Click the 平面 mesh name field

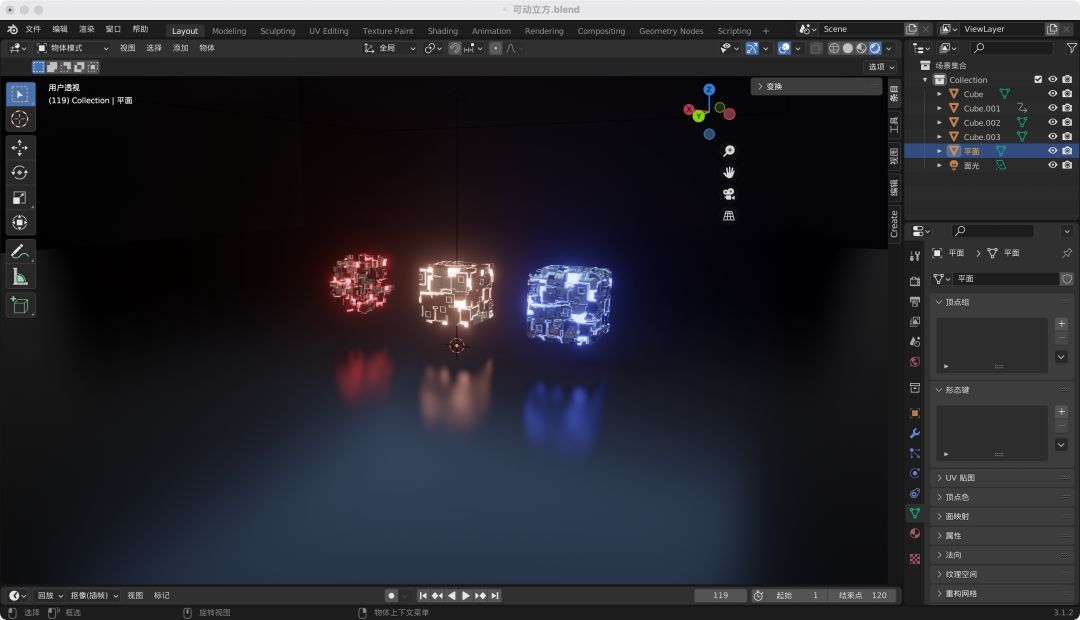tap(1004, 279)
